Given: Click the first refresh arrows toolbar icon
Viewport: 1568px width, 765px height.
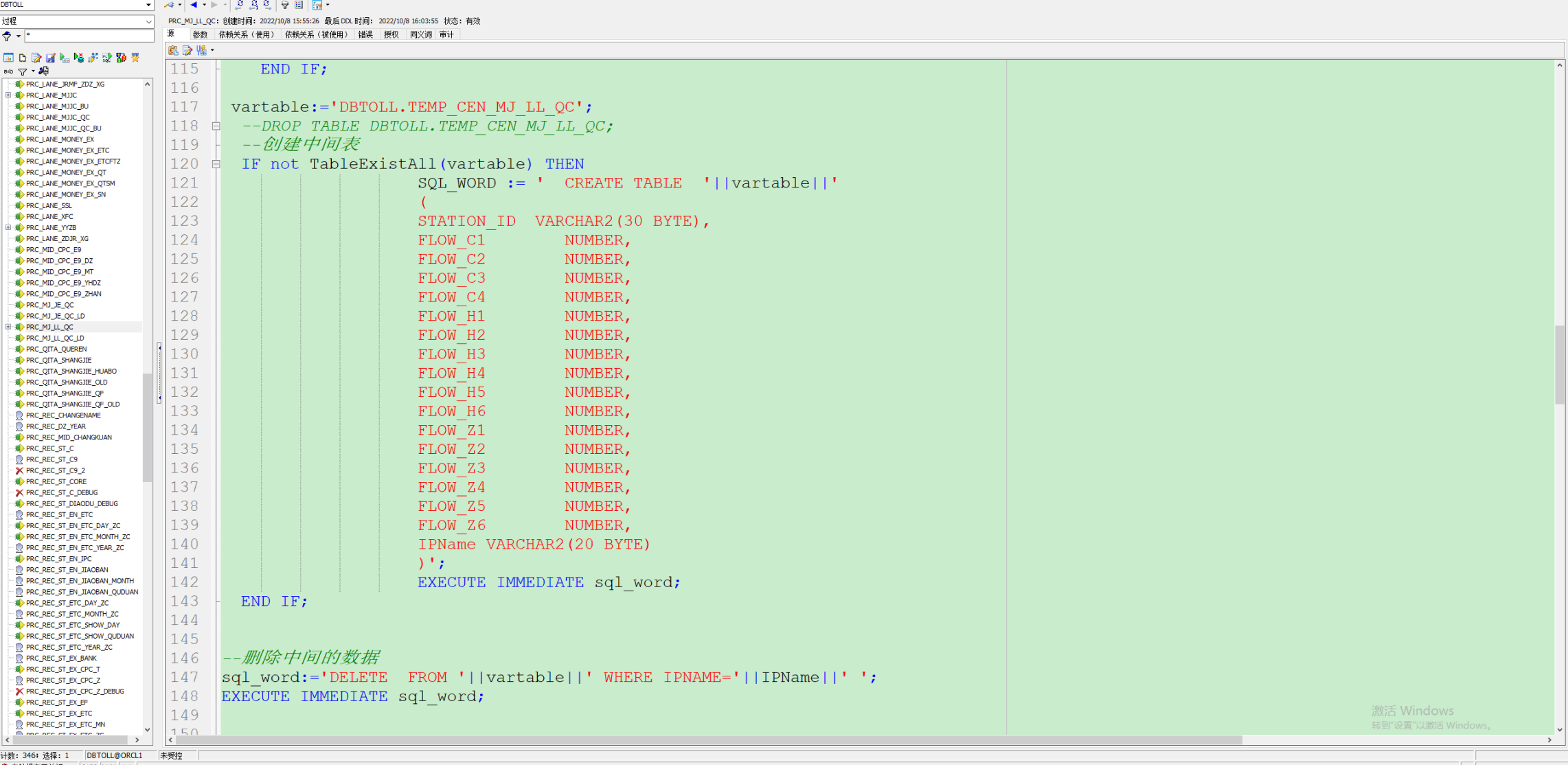Looking at the screenshot, I should pyautogui.click(x=240, y=5).
